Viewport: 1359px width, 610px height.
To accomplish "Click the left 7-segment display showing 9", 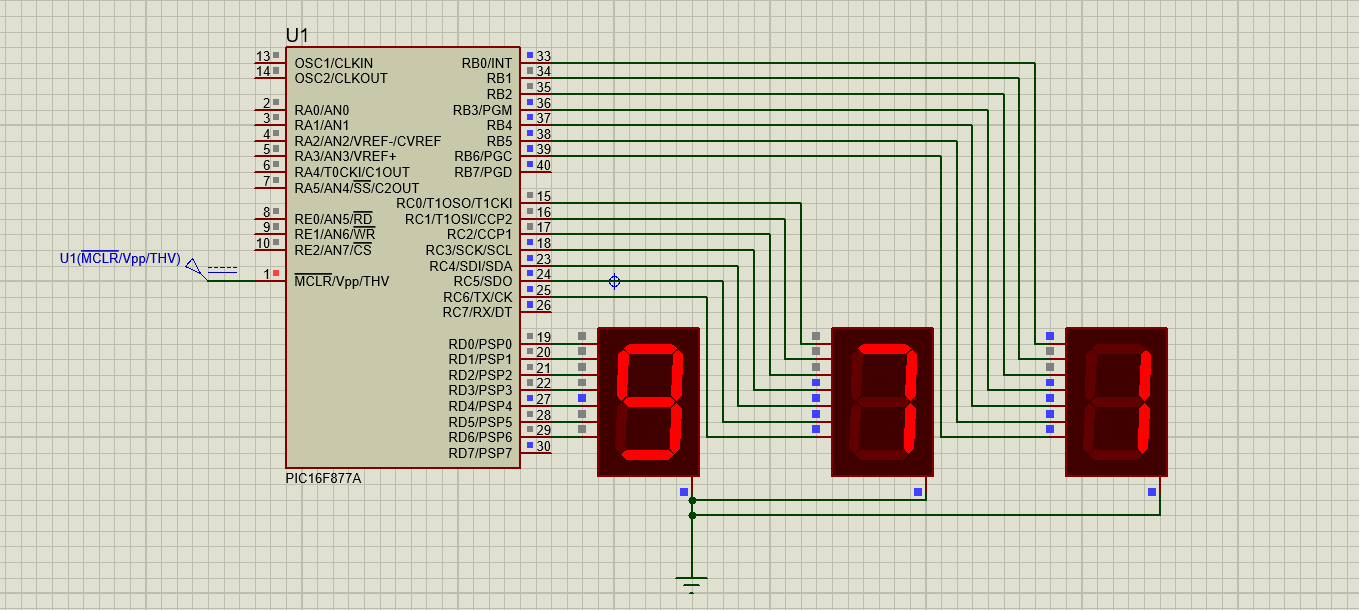I will pos(646,399).
